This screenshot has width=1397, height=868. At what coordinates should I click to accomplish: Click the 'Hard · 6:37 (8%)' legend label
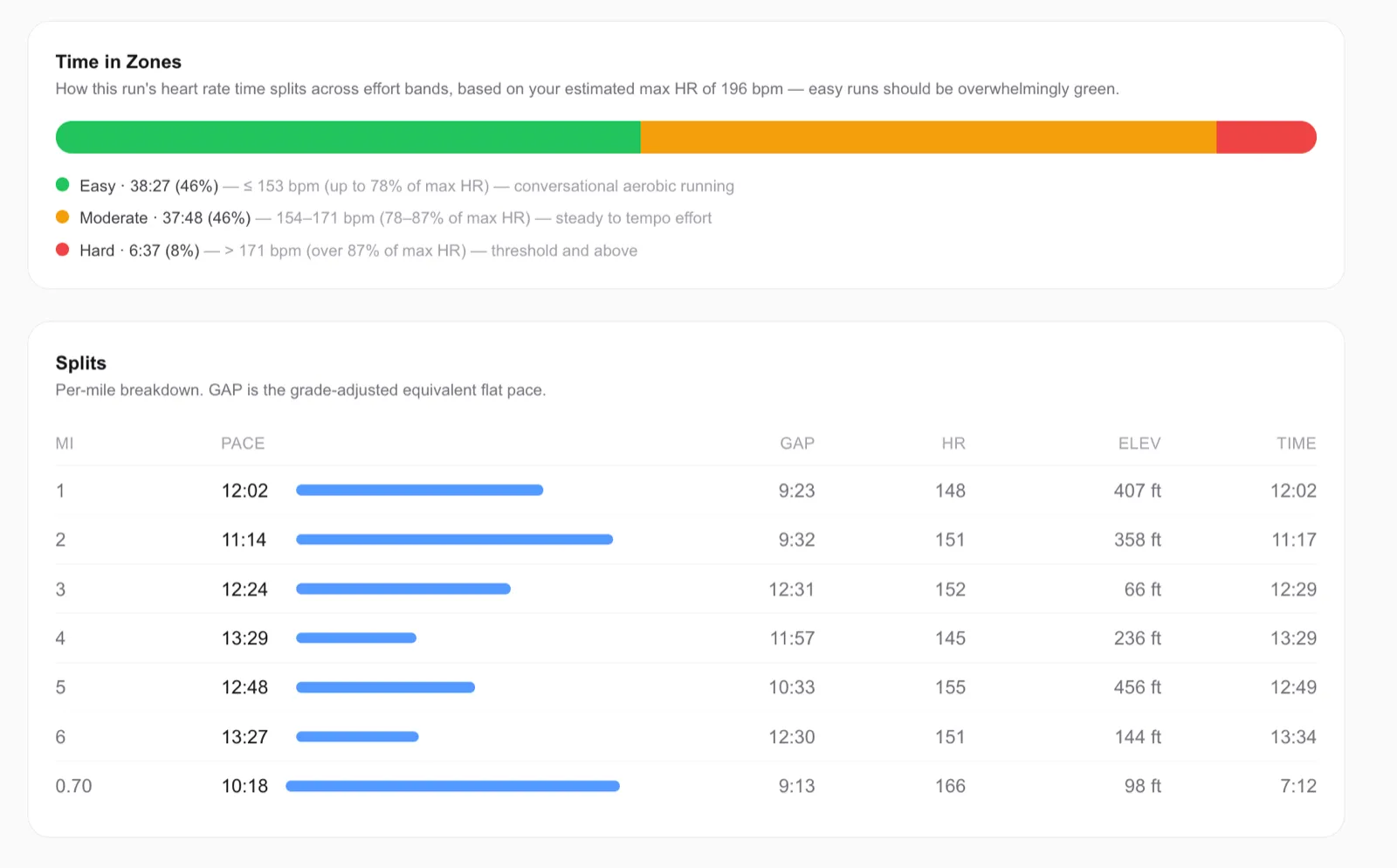point(140,251)
